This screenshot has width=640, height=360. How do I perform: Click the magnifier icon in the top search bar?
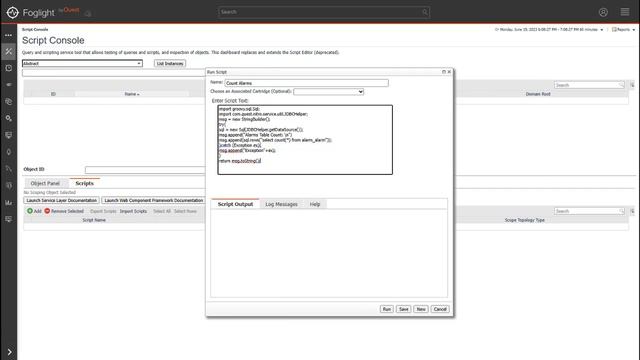point(424,12)
